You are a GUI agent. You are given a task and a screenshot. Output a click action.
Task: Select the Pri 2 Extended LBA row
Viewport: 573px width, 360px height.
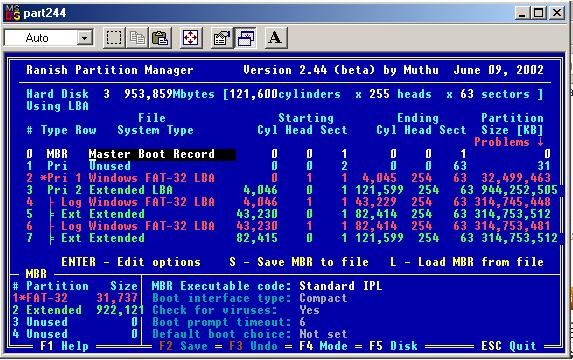coord(292,190)
